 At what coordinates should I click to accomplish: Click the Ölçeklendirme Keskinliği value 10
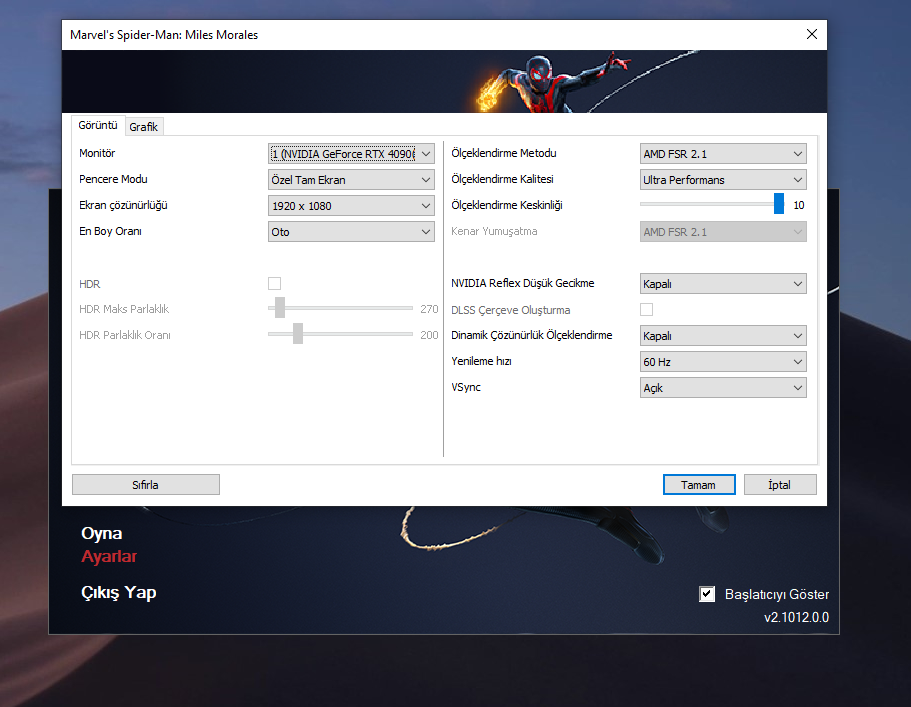click(x=799, y=205)
